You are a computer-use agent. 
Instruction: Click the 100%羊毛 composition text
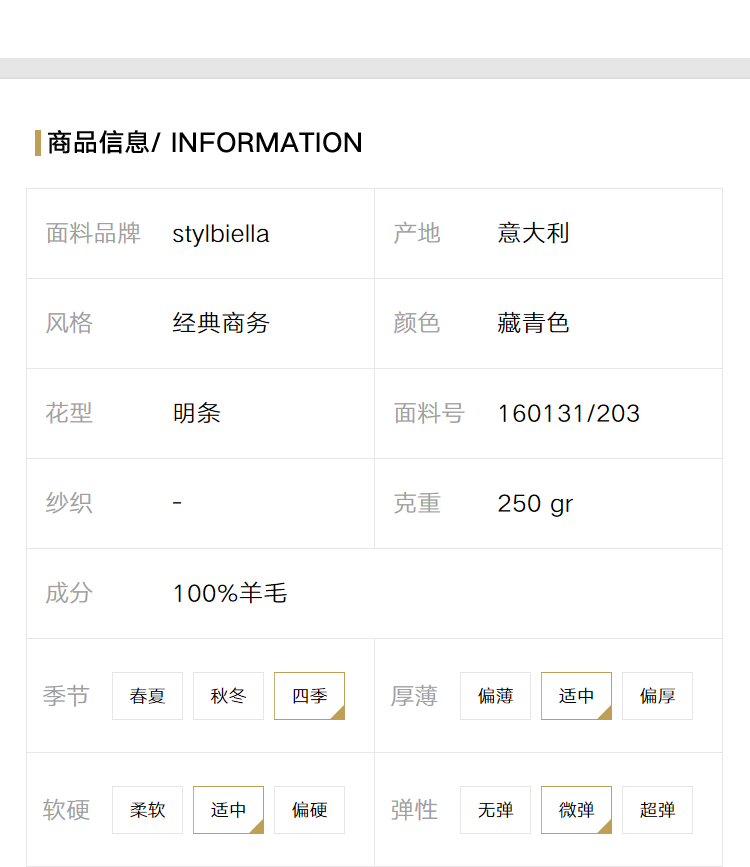tap(230, 593)
